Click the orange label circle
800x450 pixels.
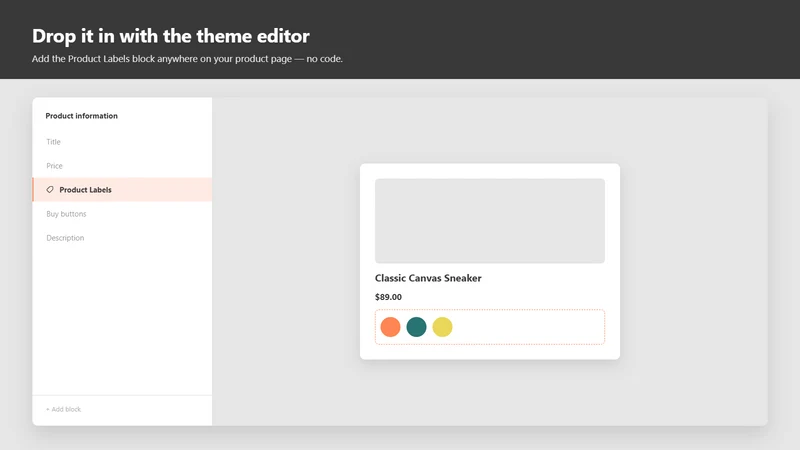390,327
